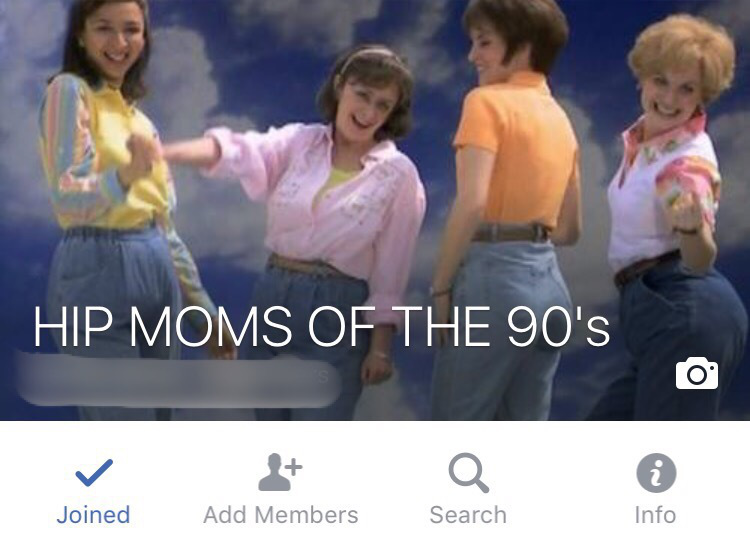750x546 pixels.
Task: Click the blue Joined checkmark icon
Action: pos(94,472)
